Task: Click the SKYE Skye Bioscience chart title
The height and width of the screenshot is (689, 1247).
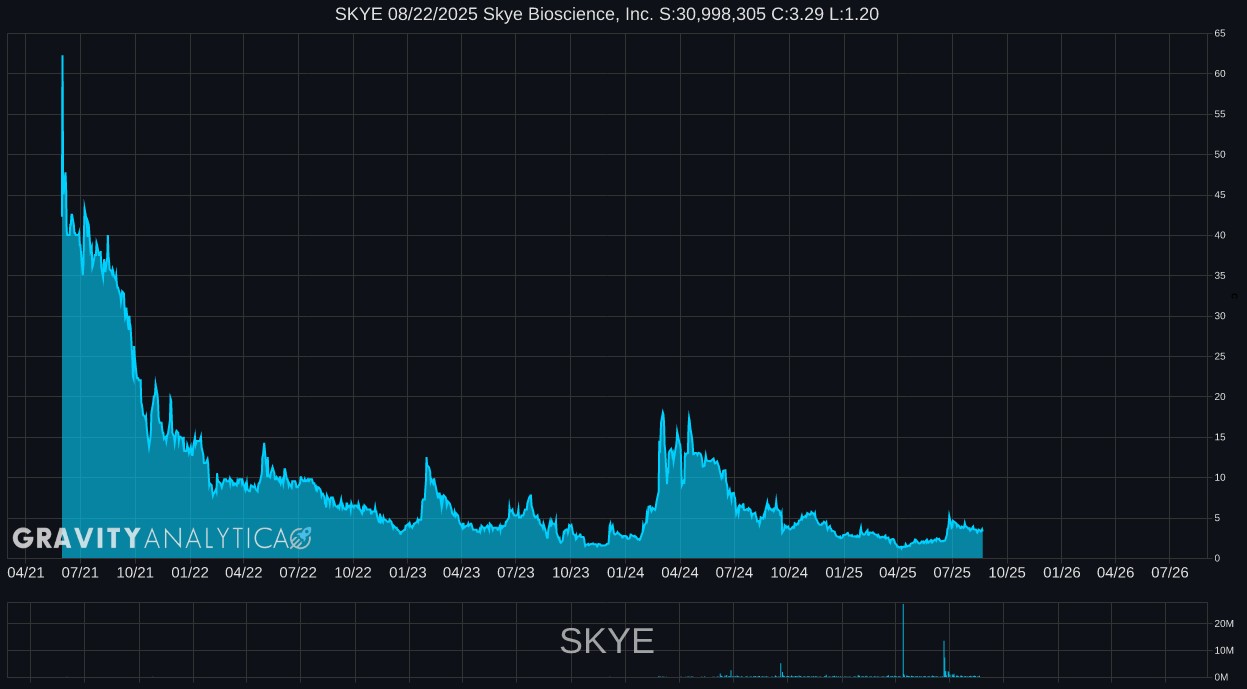Action: pyautogui.click(x=607, y=14)
